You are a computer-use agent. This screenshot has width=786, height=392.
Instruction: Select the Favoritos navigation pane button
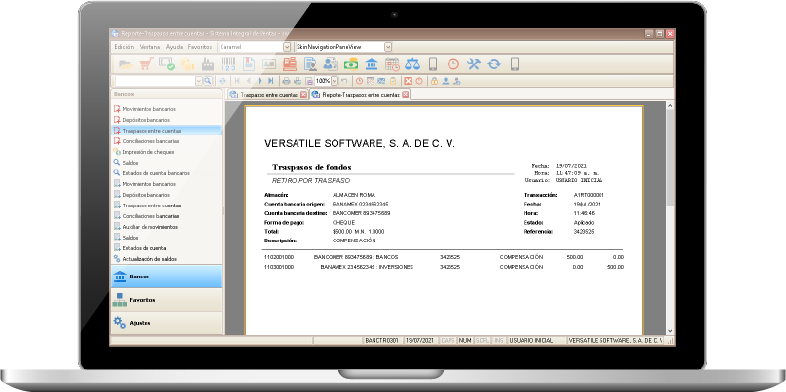(166, 300)
